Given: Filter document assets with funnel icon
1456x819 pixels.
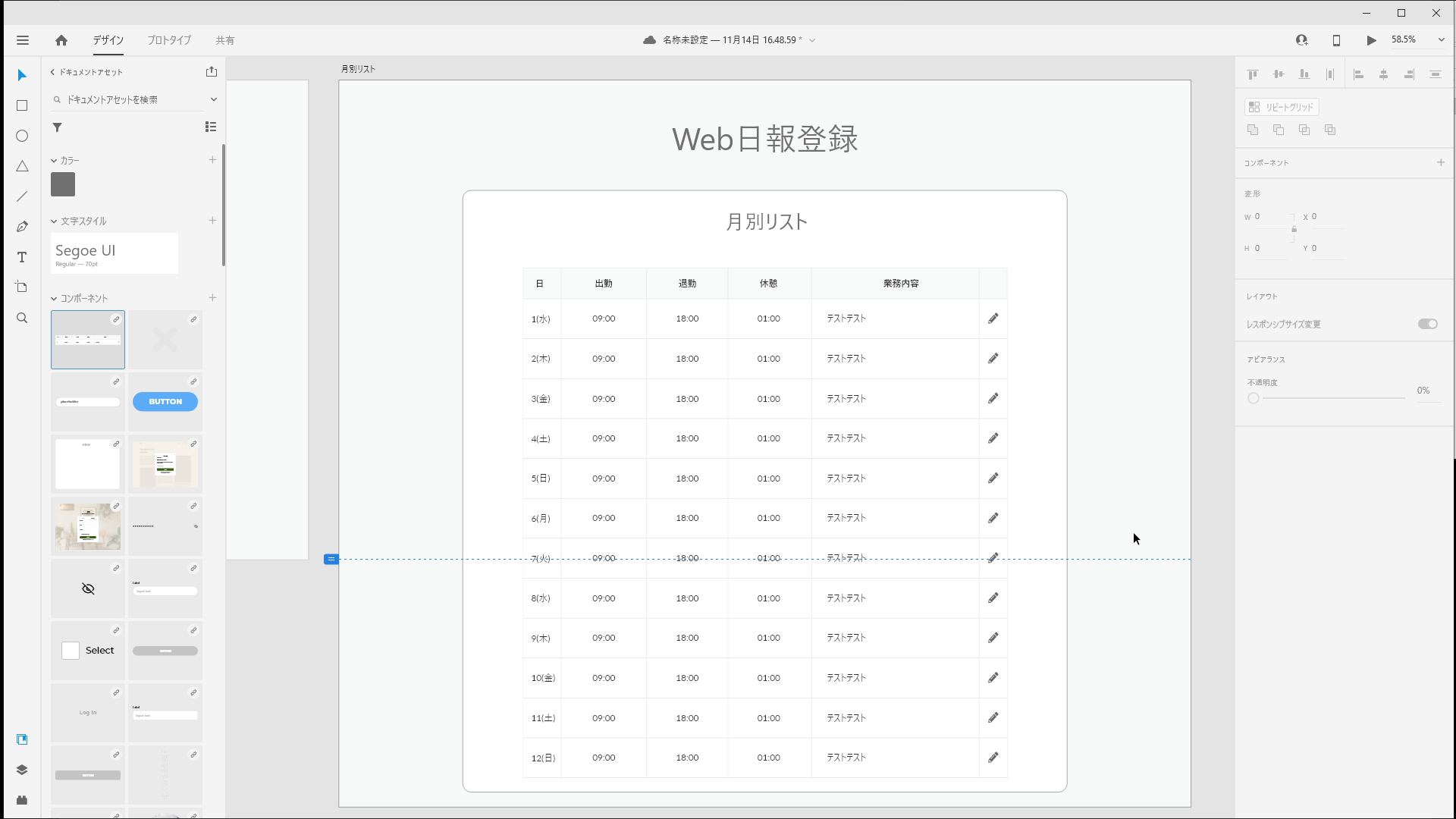Looking at the screenshot, I should (57, 127).
